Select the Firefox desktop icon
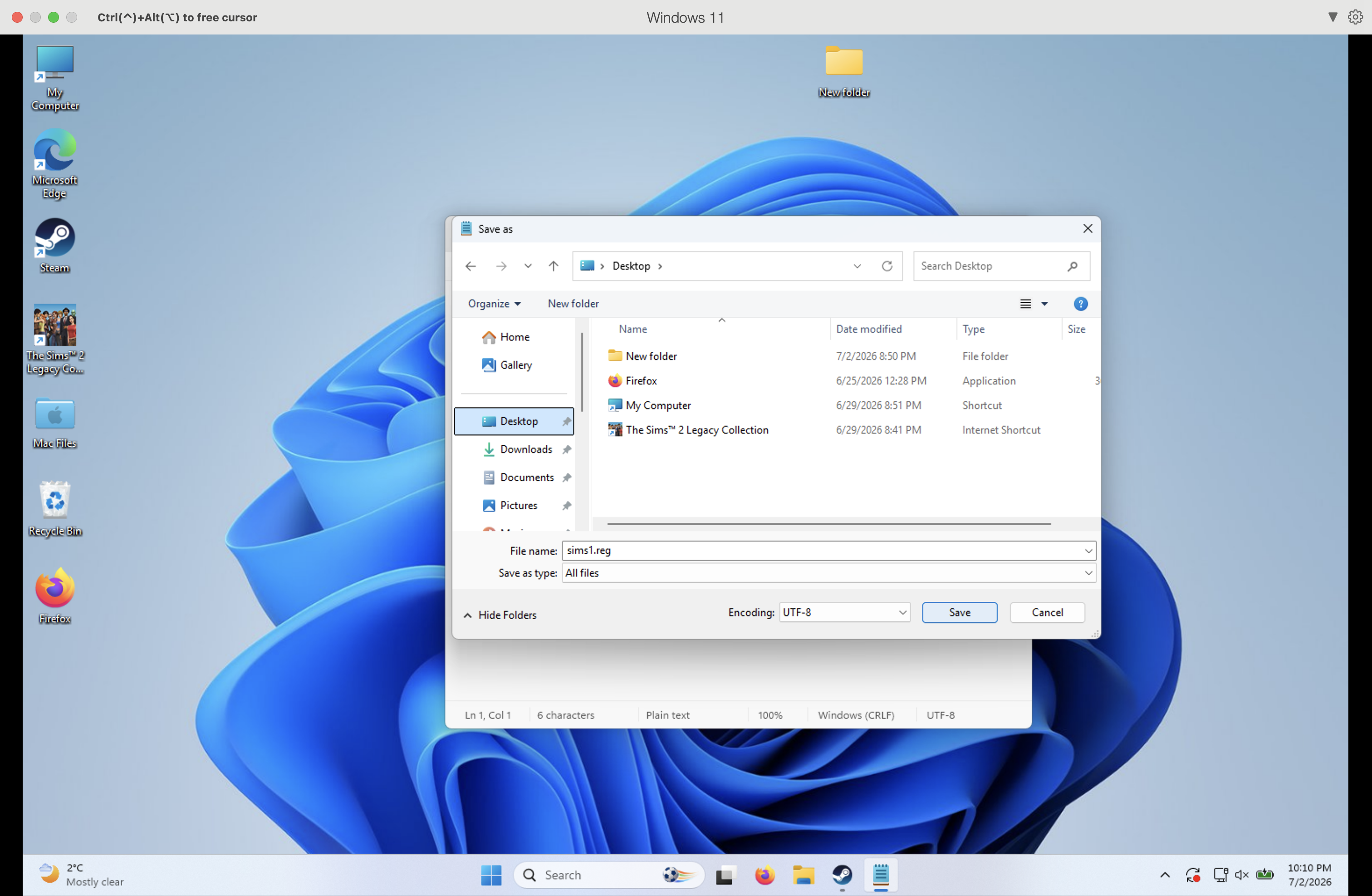1372x896 pixels. click(x=55, y=596)
